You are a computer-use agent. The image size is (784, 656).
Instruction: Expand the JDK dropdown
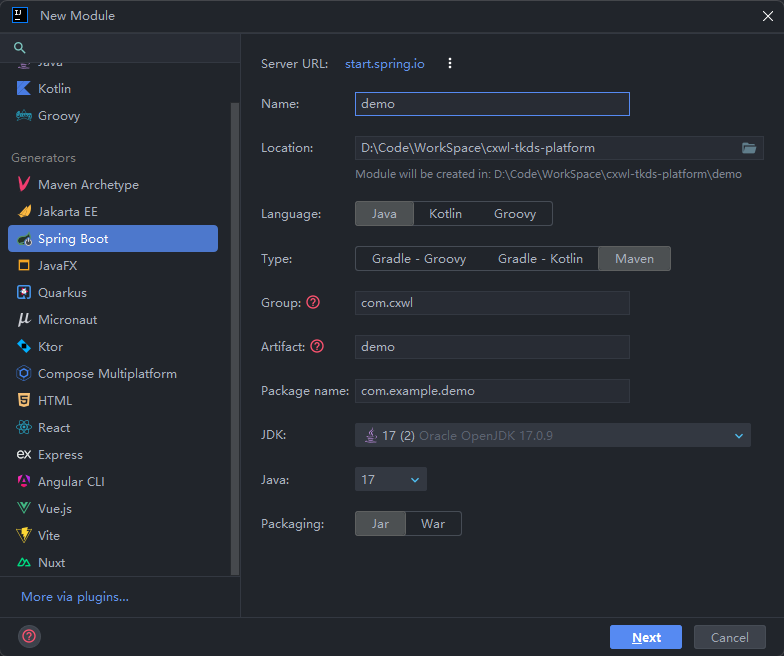(739, 435)
